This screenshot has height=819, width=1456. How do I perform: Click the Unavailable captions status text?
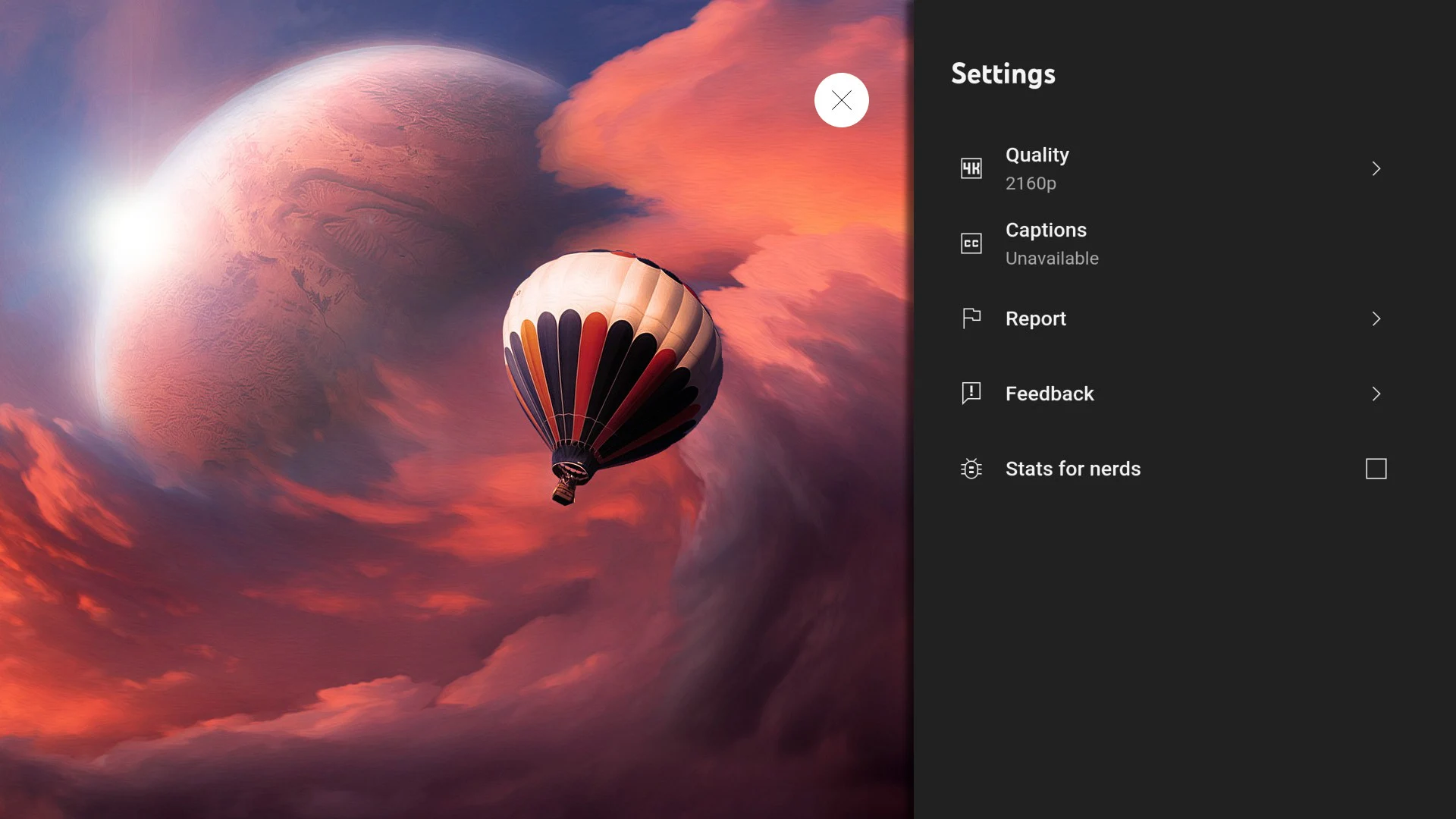coord(1052,259)
